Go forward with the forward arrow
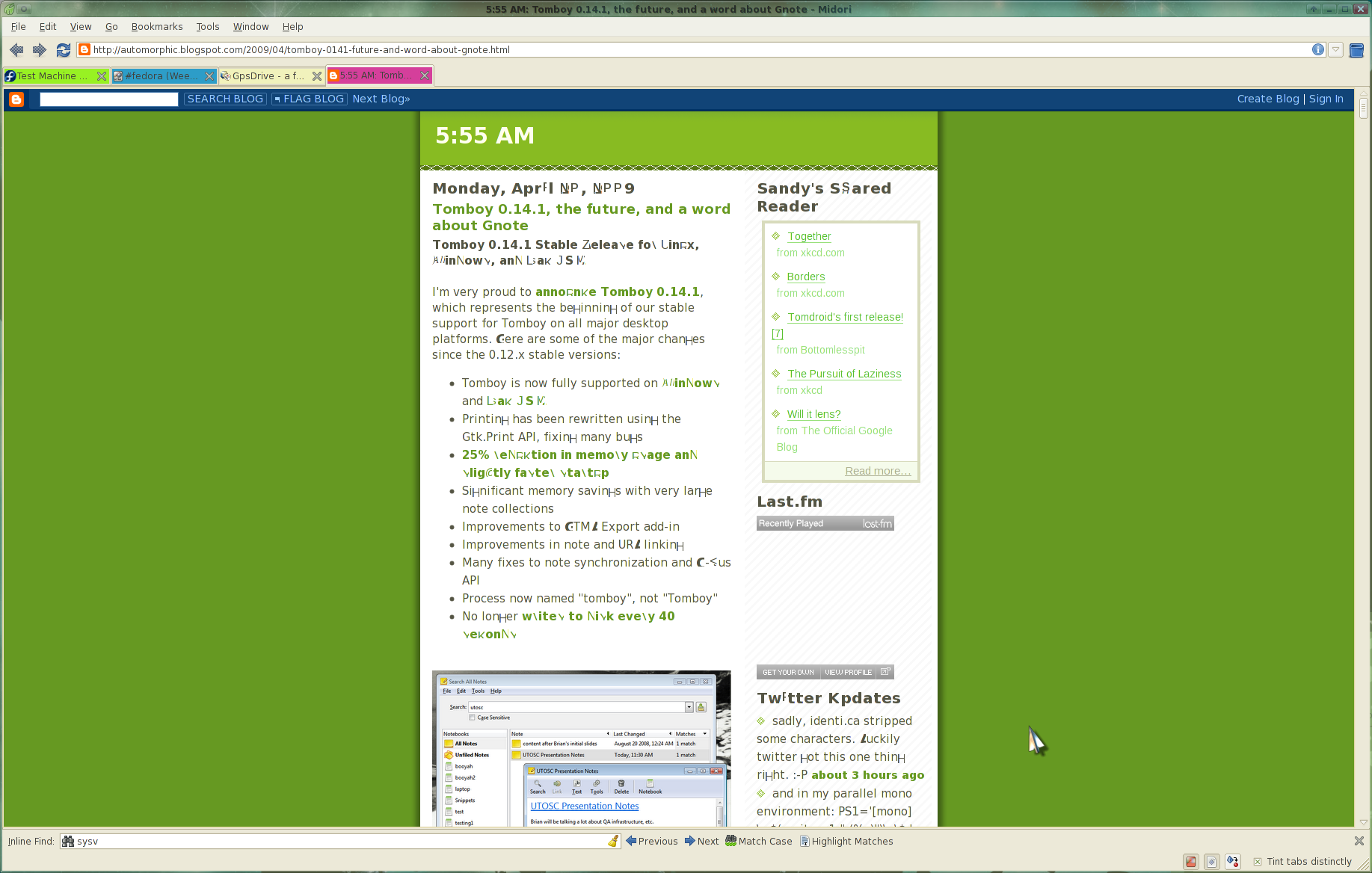This screenshot has height=873, width=1372. click(x=40, y=50)
